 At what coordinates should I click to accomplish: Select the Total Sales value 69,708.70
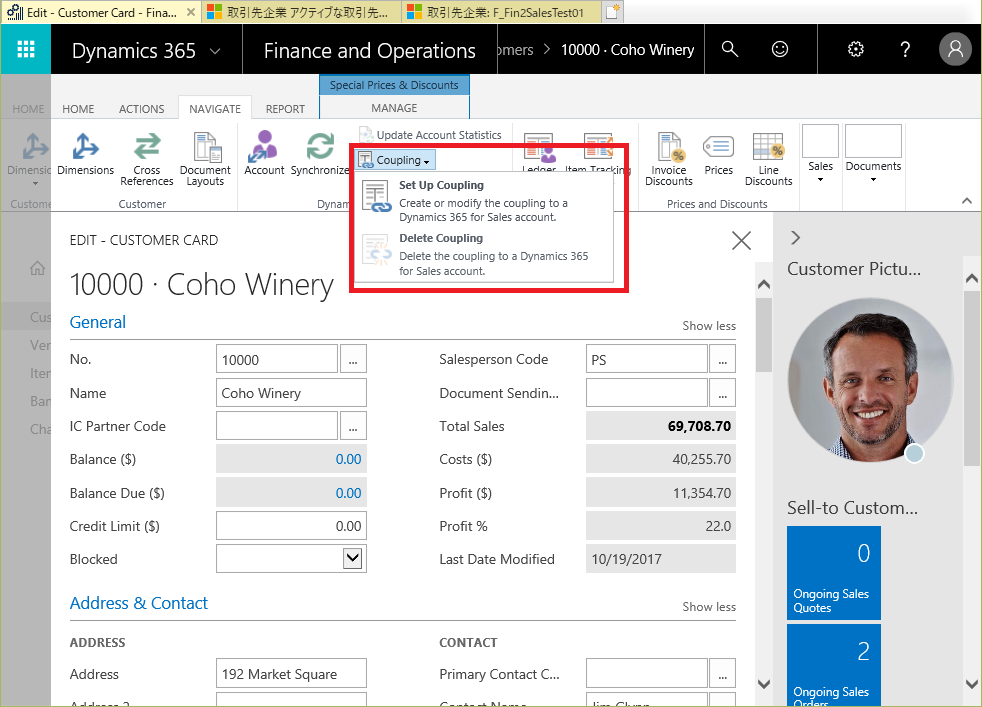pyautogui.click(x=699, y=426)
